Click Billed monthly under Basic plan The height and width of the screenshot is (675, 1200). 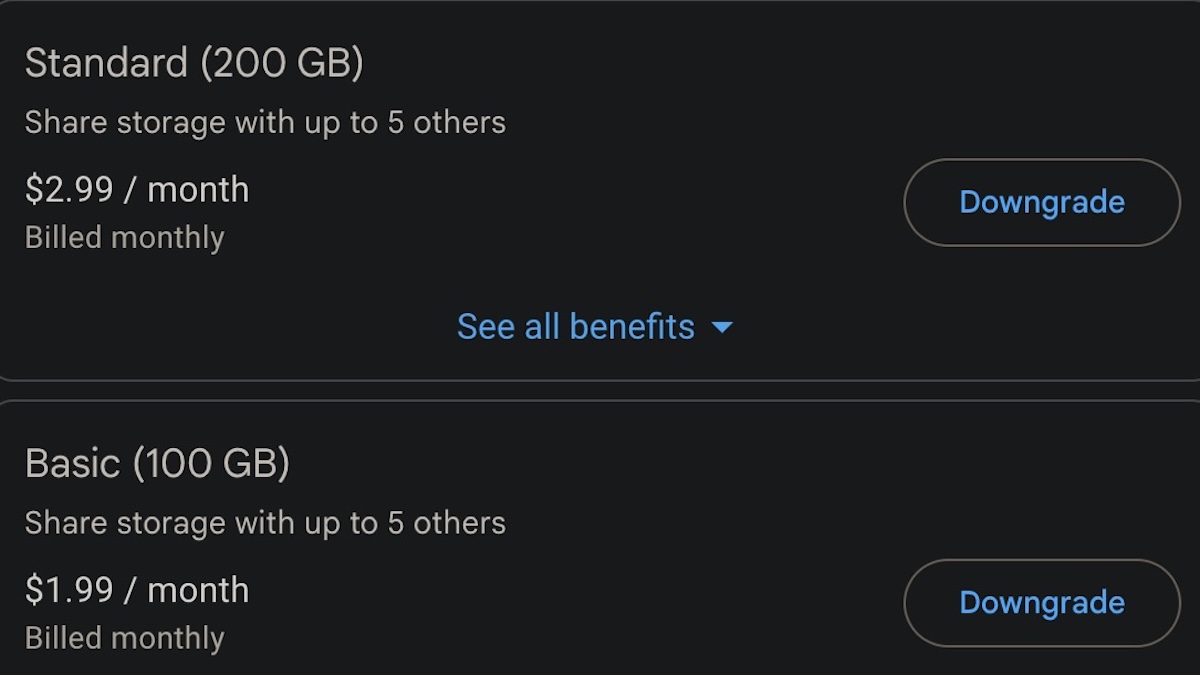[x=124, y=638]
